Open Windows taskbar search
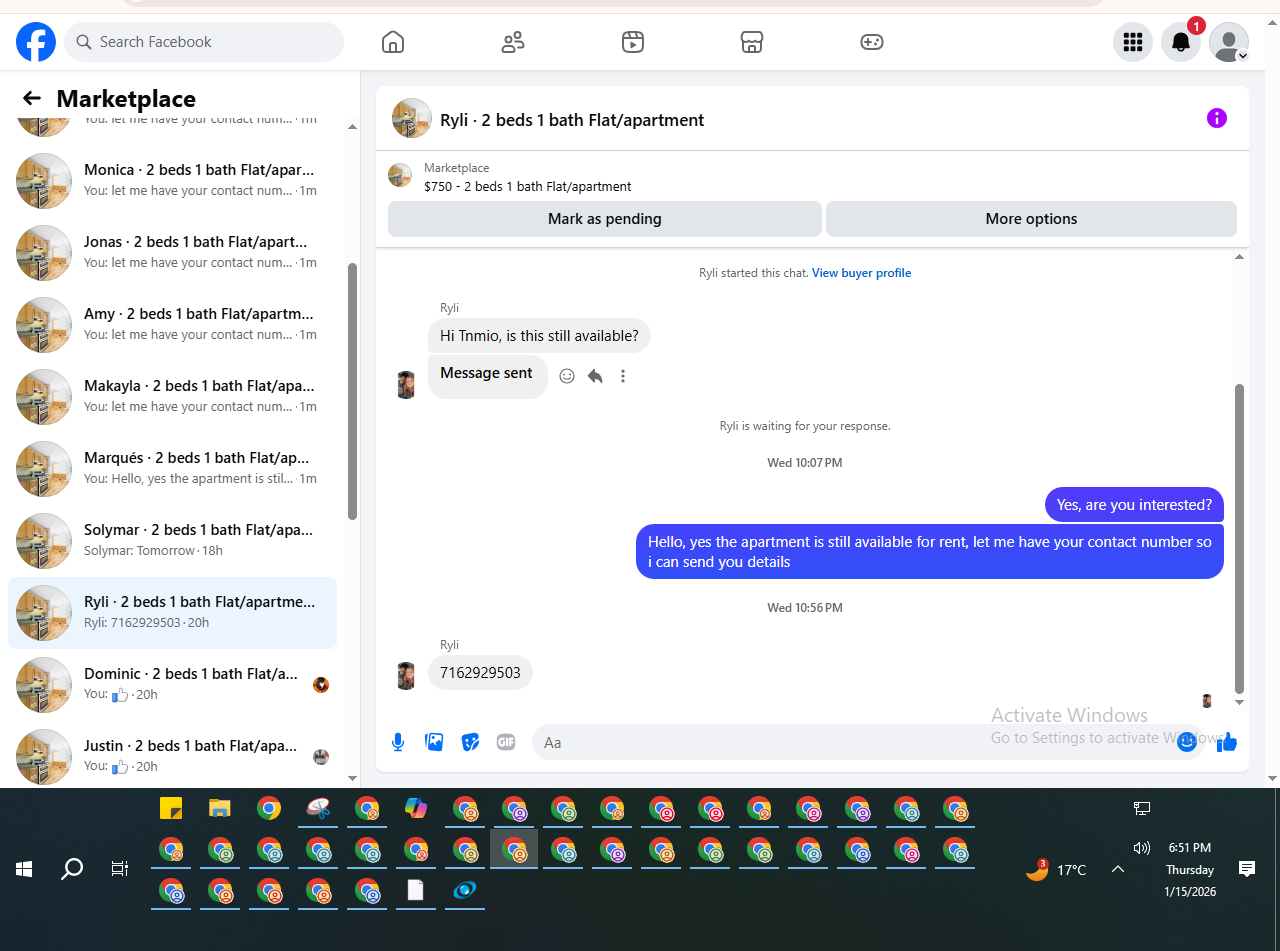1280x951 pixels. coord(72,869)
